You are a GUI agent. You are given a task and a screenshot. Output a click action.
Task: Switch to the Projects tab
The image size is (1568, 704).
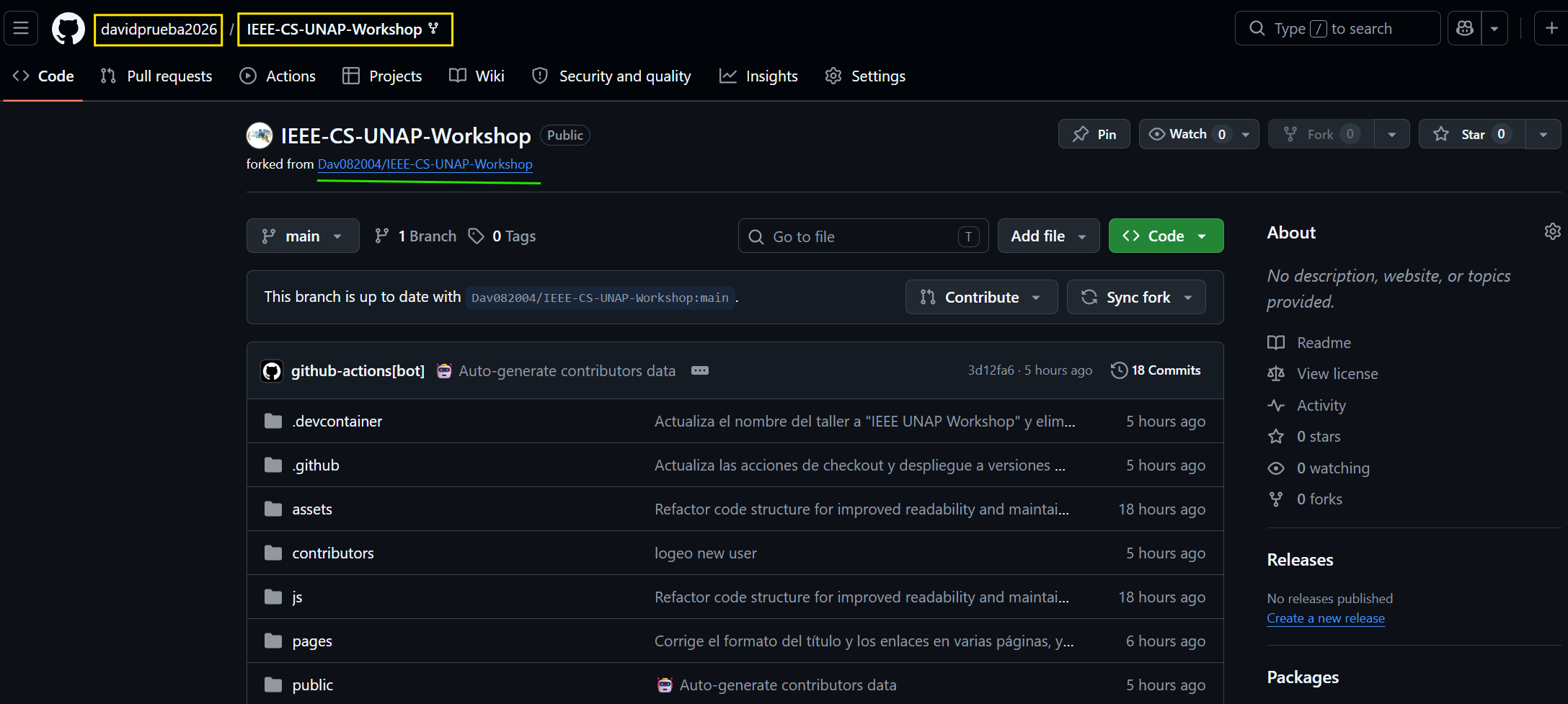(x=382, y=76)
